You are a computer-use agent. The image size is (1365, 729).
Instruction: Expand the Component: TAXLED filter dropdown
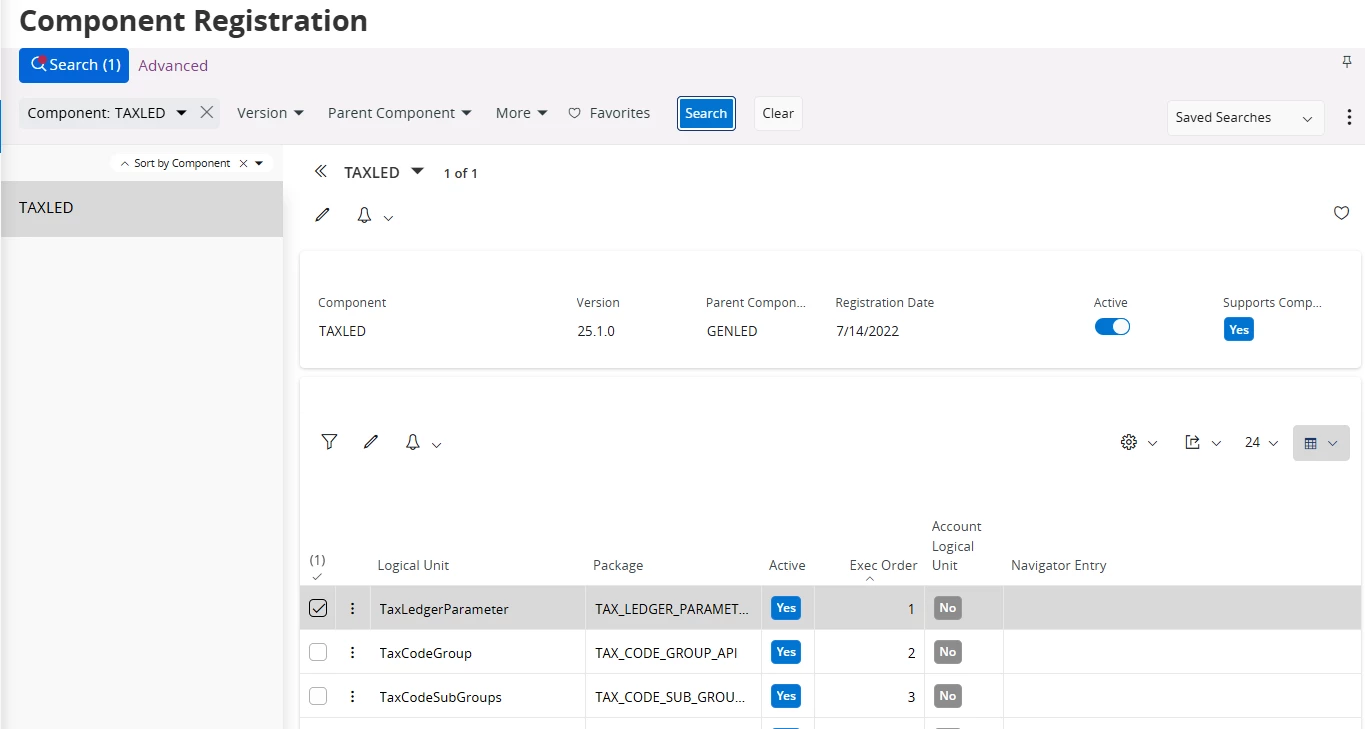181,113
